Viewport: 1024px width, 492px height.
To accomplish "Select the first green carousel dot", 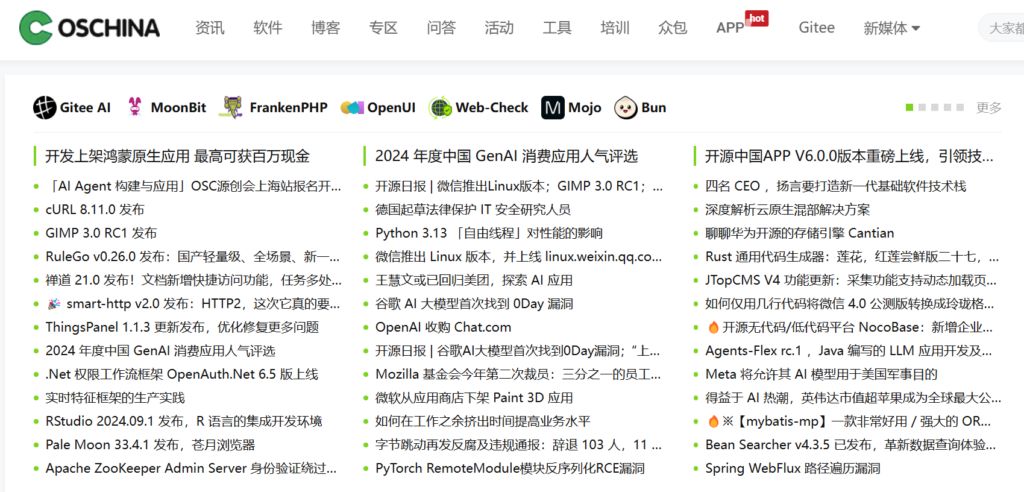I will 909,107.
